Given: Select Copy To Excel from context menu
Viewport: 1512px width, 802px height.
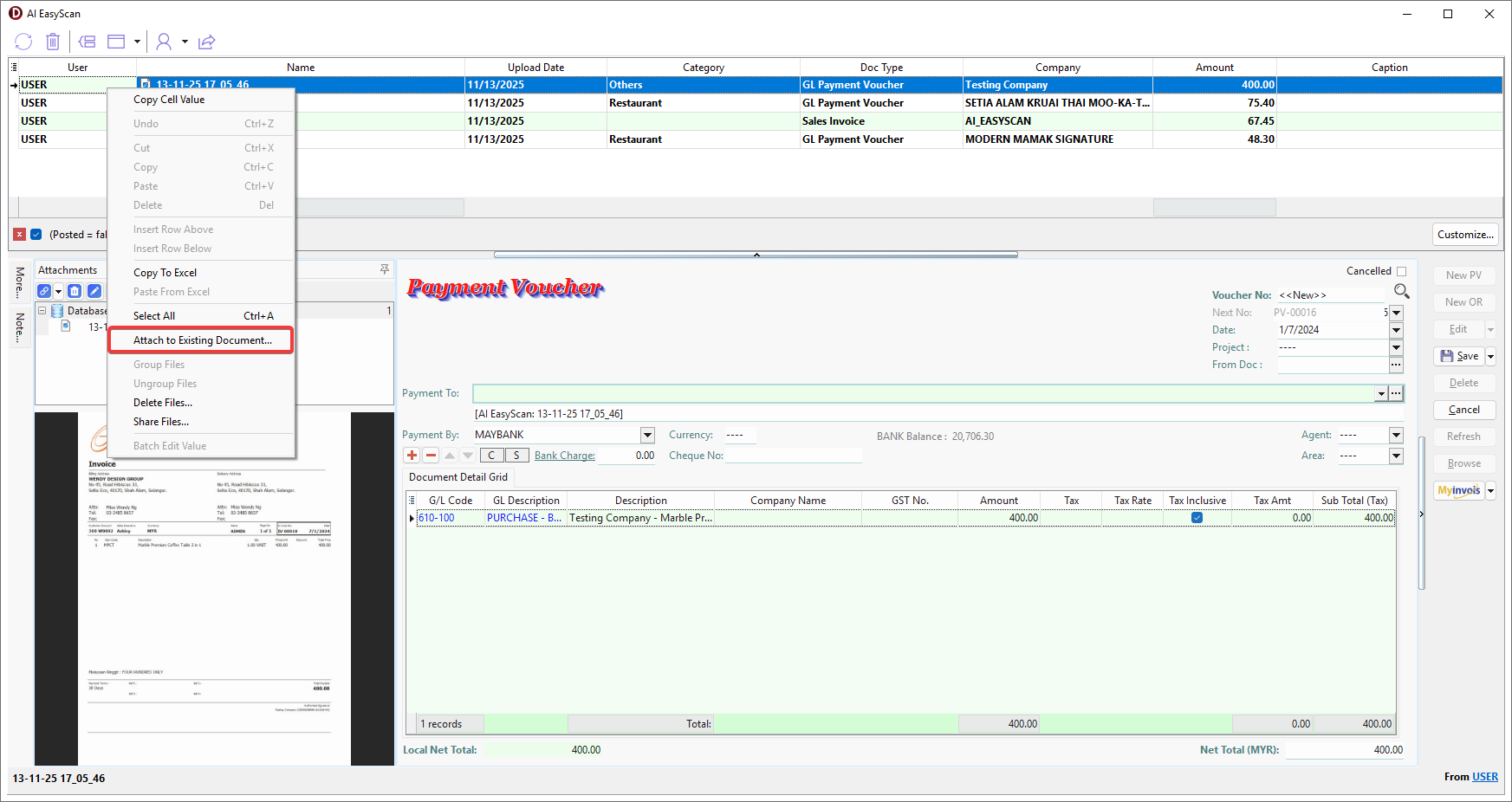Looking at the screenshot, I should point(165,273).
